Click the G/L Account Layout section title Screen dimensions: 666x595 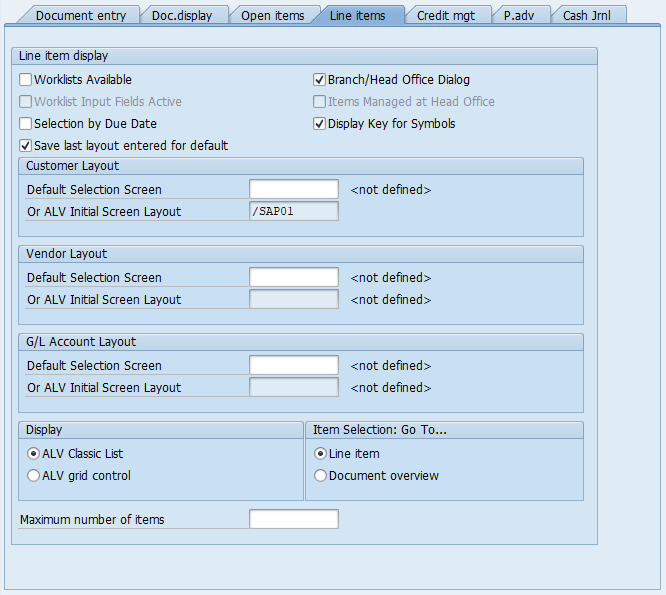pyautogui.click(x=81, y=342)
